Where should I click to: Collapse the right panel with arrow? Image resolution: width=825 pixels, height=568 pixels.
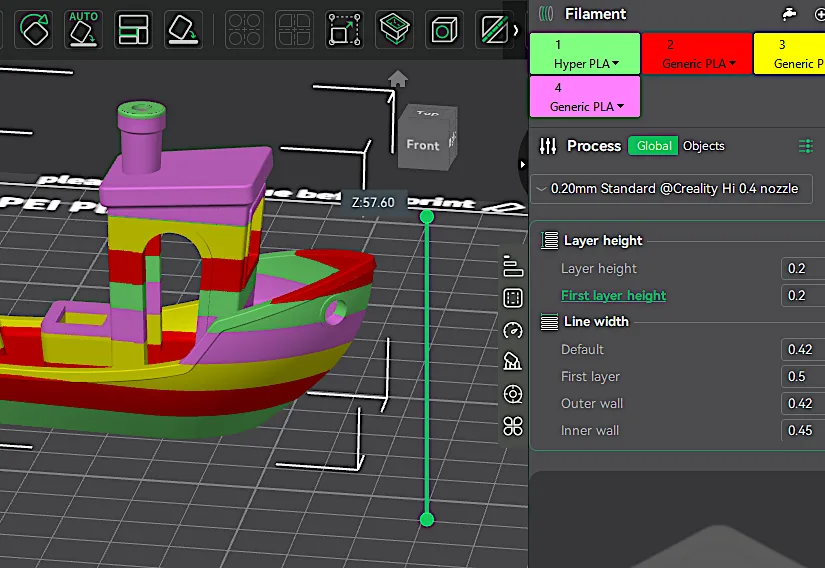pyautogui.click(x=522, y=165)
